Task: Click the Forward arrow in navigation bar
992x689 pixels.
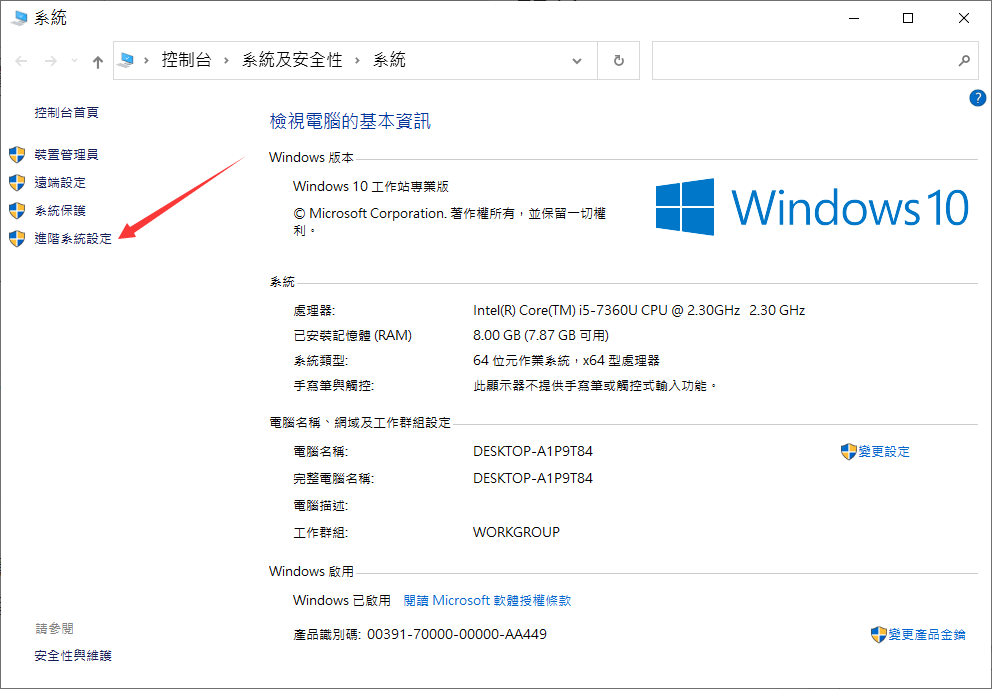Action: [x=51, y=61]
